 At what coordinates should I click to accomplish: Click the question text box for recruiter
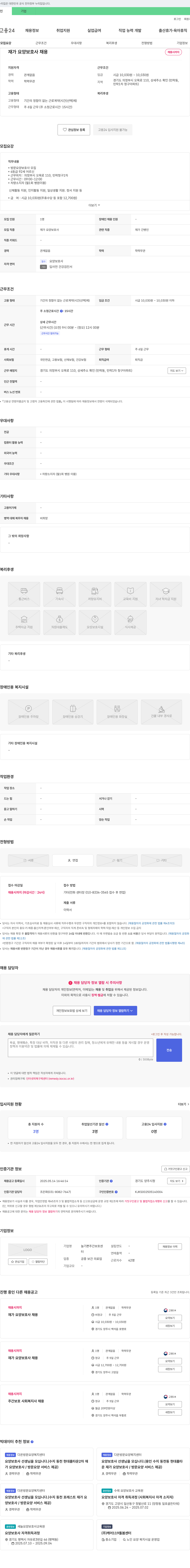[x=80, y=1048]
